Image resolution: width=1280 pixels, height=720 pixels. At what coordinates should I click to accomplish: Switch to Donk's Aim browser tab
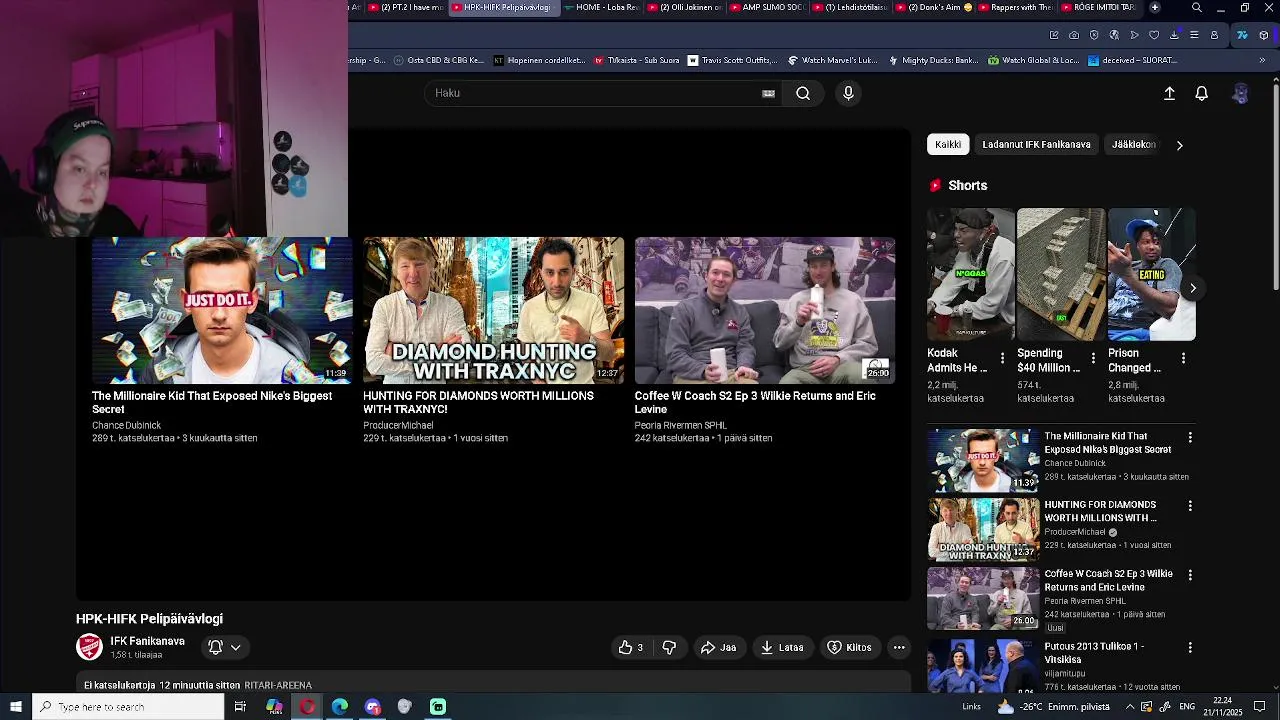point(932,7)
